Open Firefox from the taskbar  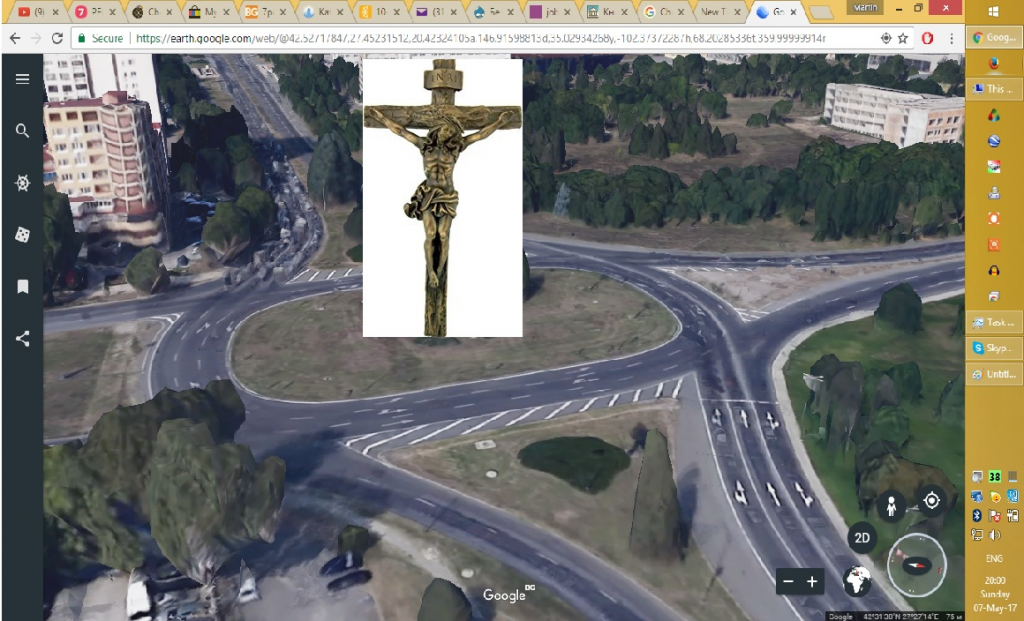pos(994,63)
